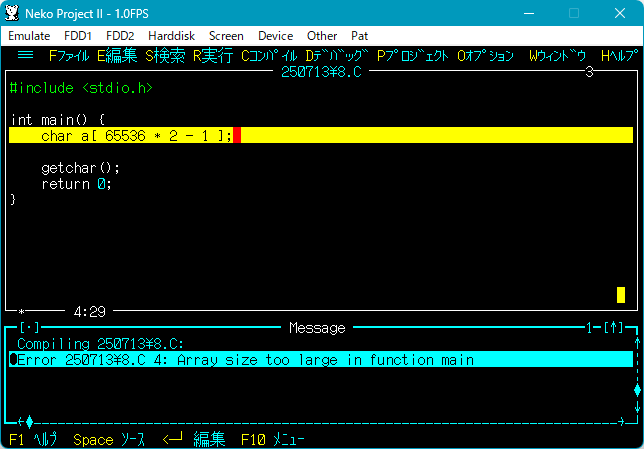Click the Message window zoom box [↑]

[614, 328]
